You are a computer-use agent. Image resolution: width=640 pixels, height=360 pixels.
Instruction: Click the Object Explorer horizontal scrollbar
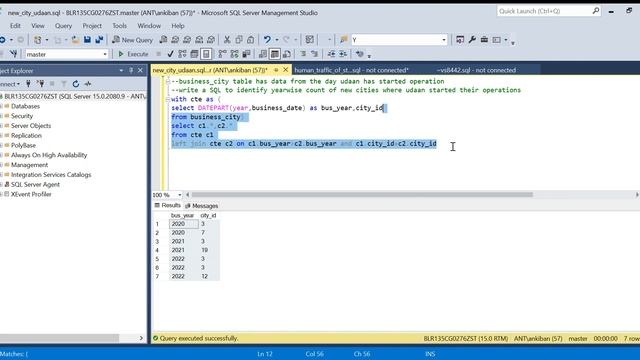coord(59,338)
